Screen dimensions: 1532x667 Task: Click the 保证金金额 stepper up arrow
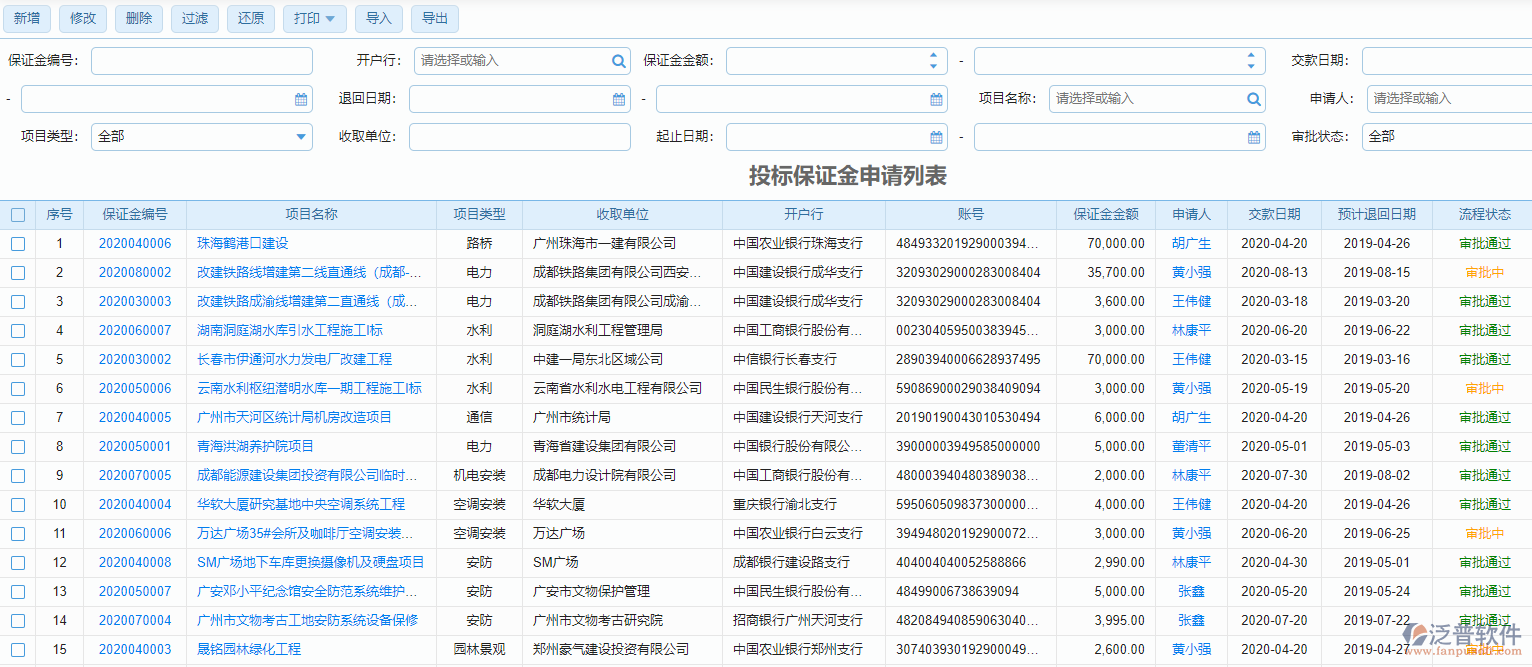[x=933, y=54]
